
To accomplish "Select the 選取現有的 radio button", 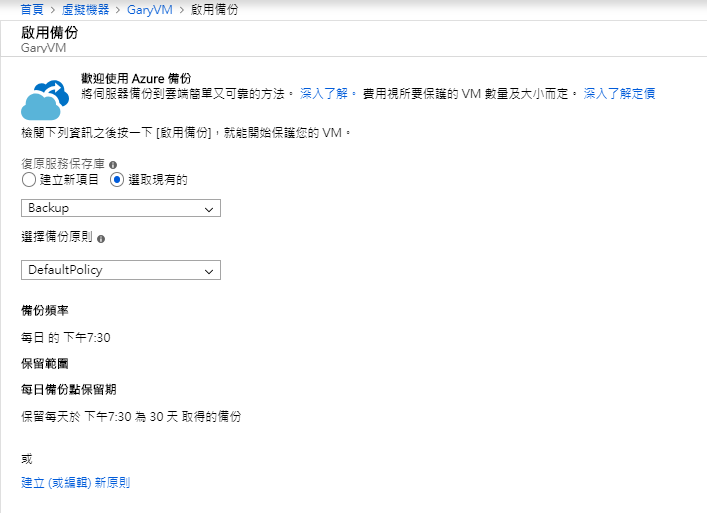I will coord(117,180).
